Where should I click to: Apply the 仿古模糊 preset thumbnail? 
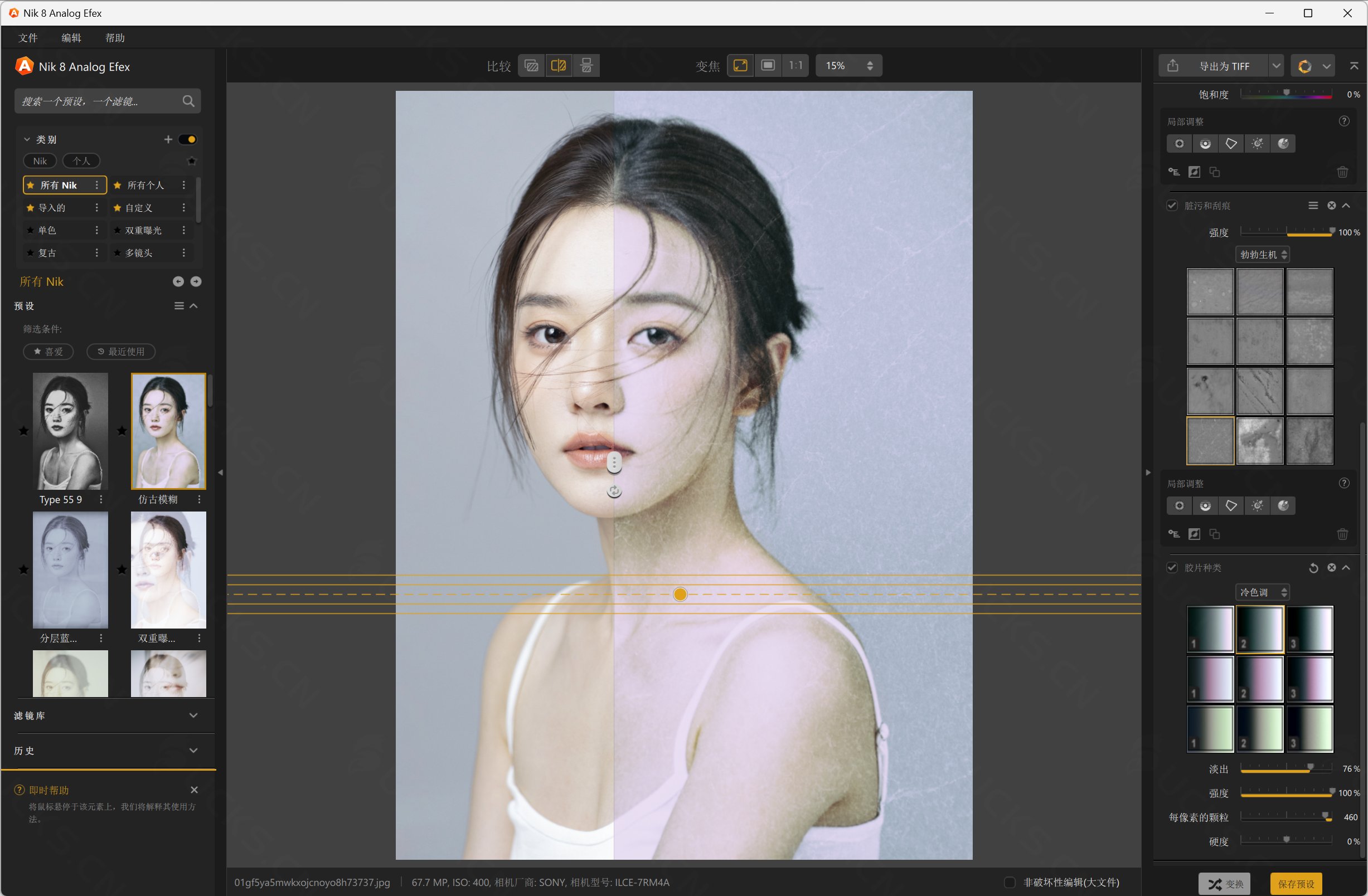click(168, 431)
